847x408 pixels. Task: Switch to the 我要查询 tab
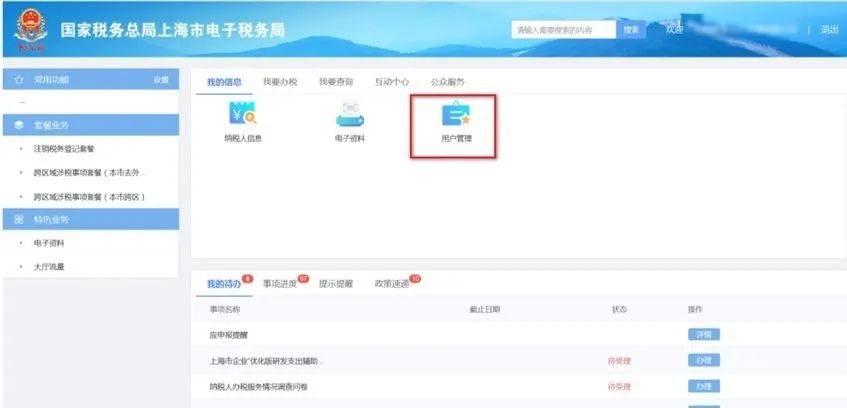click(x=336, y=82)
